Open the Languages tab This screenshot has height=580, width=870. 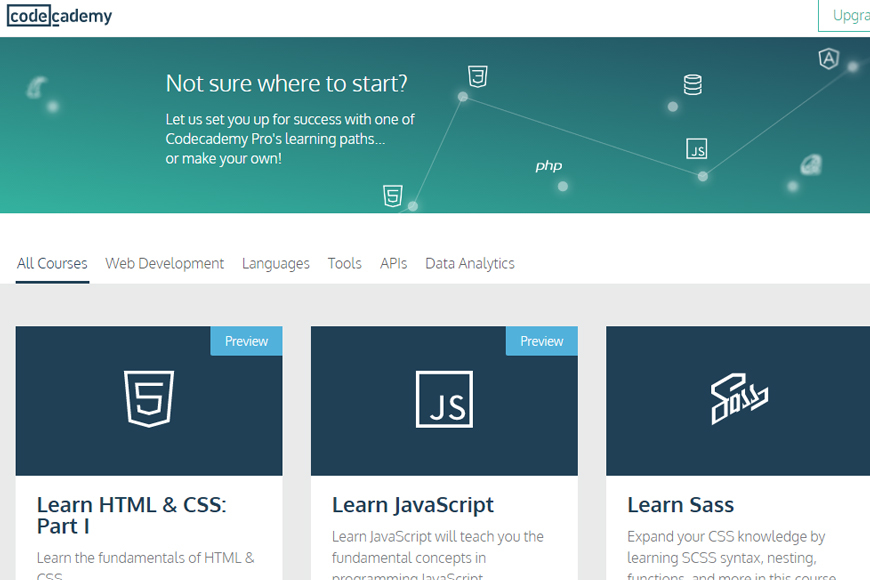tap(276, 263)
